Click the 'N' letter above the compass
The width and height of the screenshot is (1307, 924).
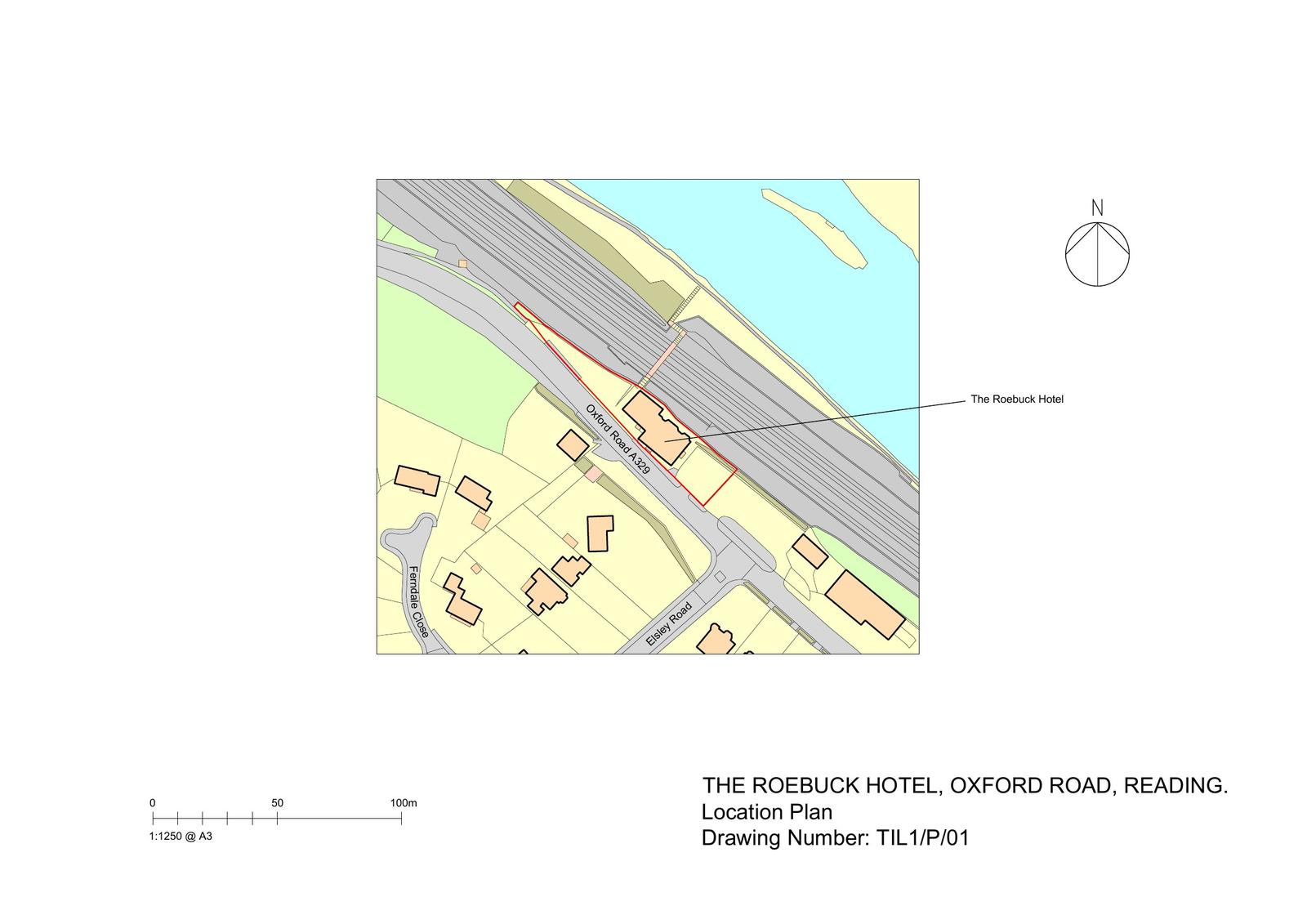coord(1097,208)
